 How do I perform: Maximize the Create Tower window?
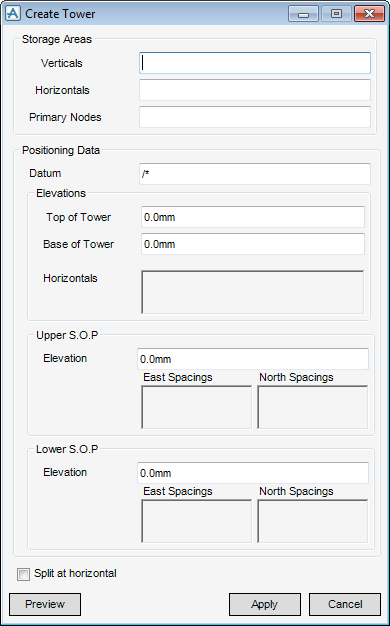pos(337,14)
